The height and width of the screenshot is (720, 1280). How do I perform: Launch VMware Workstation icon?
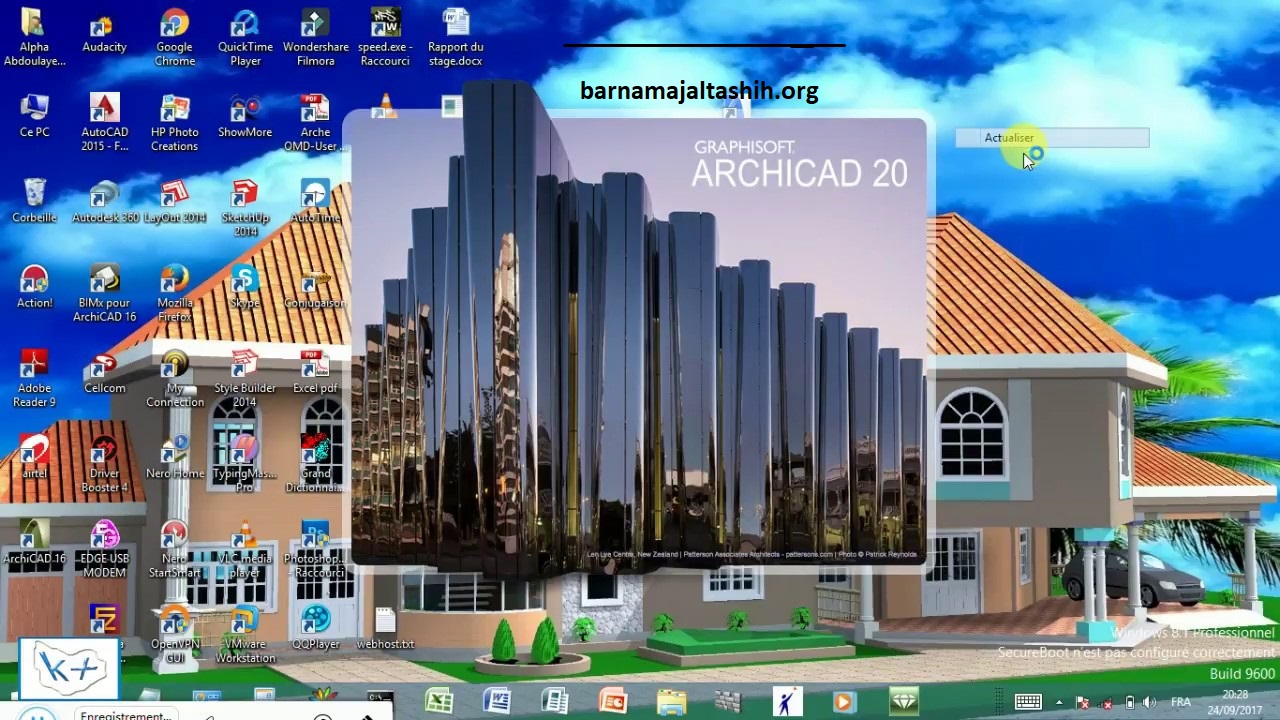pyautogui.click(x=245, y=634)
